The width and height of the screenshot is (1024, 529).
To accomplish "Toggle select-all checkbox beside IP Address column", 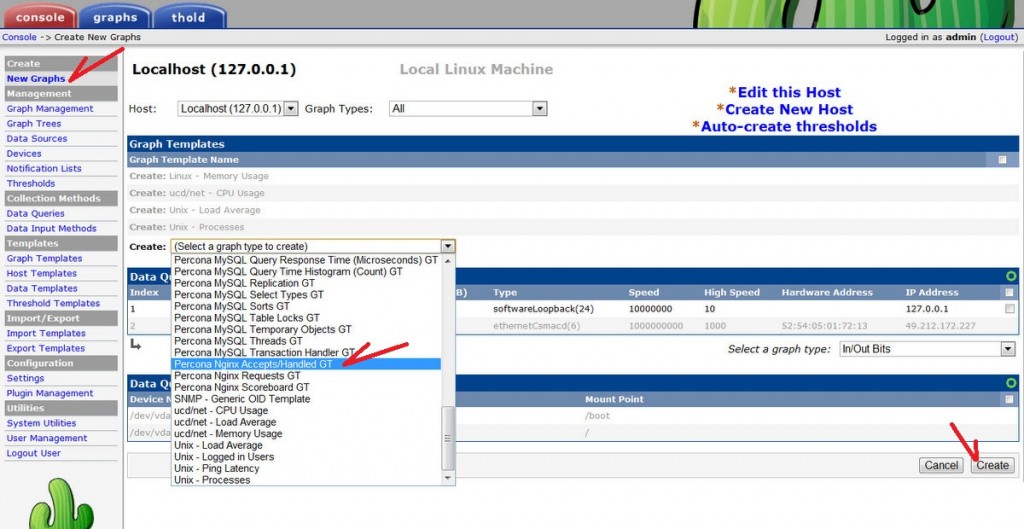I will tap(1009, 293).
